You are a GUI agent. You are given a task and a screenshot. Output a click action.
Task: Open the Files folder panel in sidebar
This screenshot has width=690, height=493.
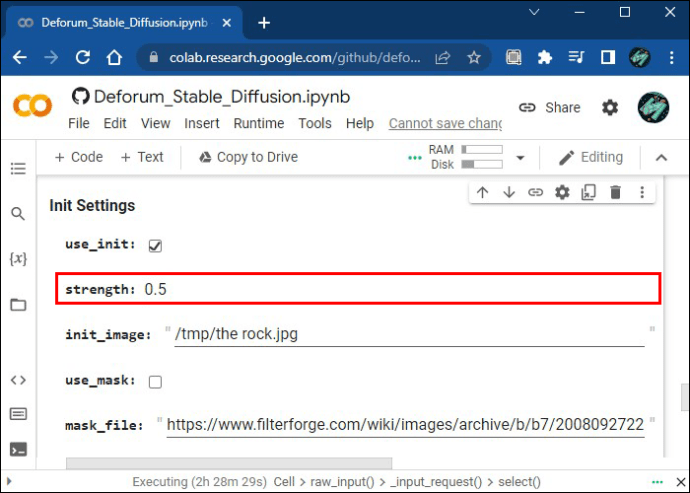(x=18, y=305)
